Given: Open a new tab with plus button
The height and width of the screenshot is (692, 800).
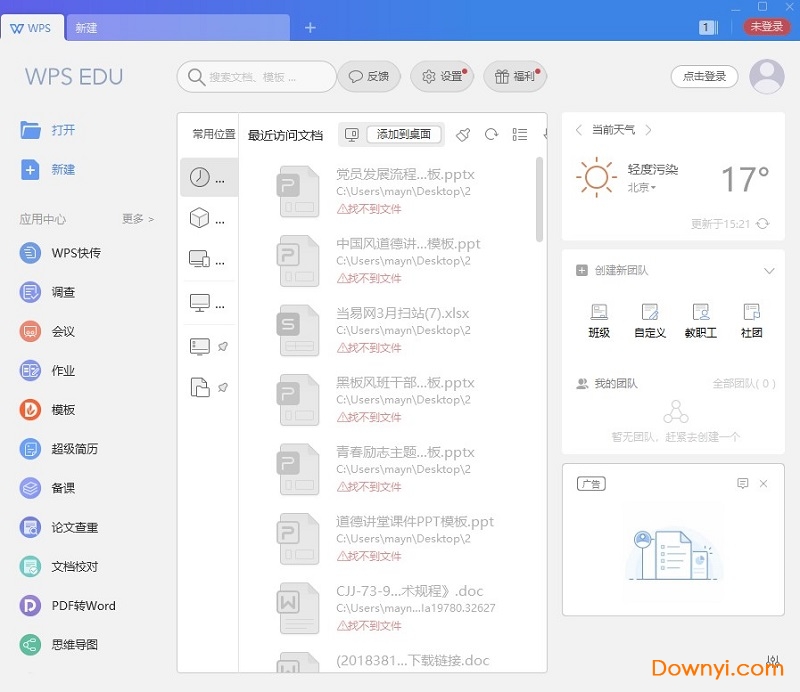Looking at the screenshot, I should tap(310, 28).
